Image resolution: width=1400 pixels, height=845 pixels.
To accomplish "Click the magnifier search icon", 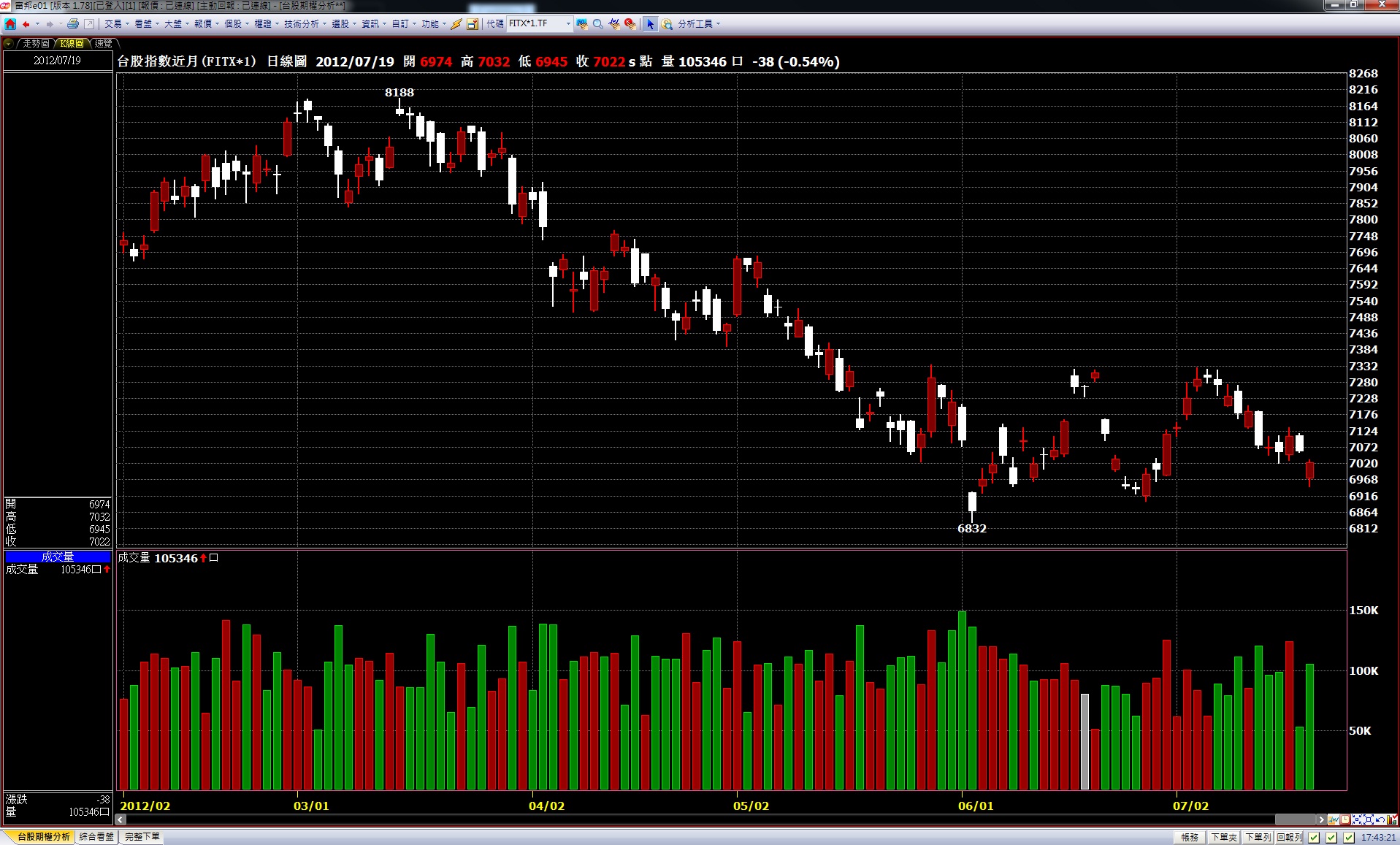I will click(598, 24).
